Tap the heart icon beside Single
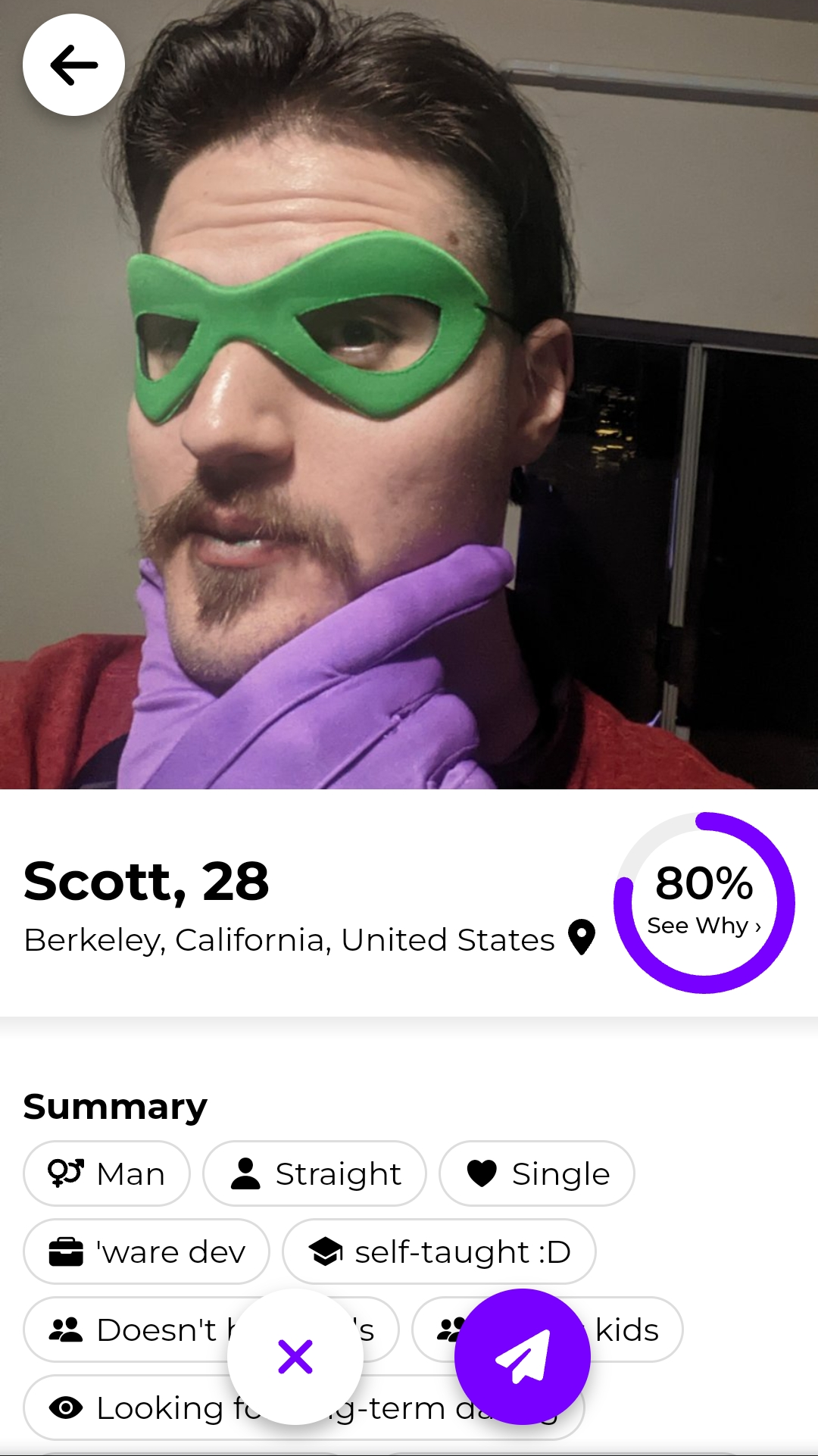The width and height of the screenshot is (818, 1456). 482,1173
